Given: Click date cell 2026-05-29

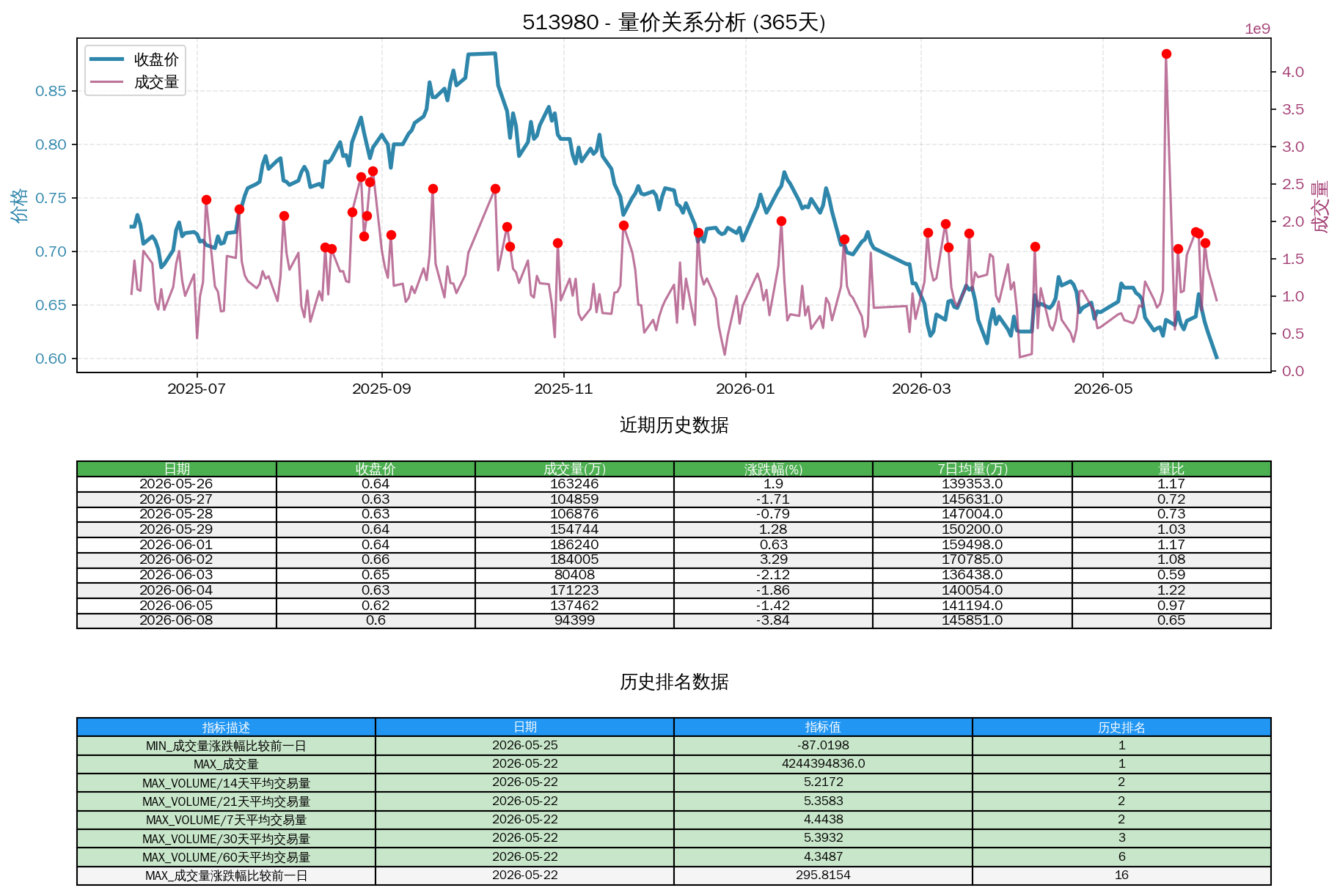Looking at the screenshot, I should click(x=177, y=529).
